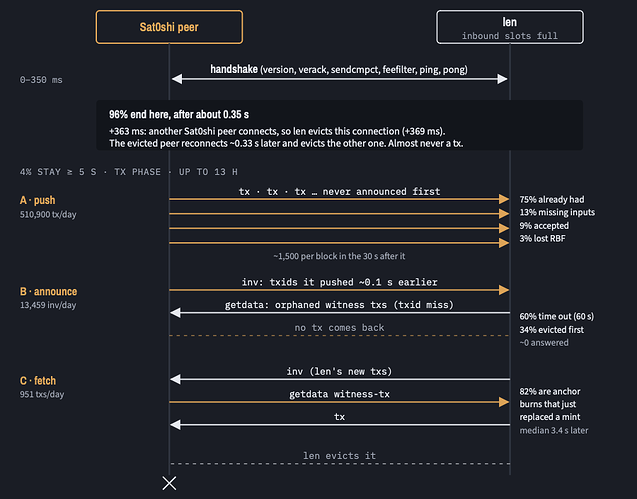
Task: Click the 96% end here note heading
Action: [x=179, y=115]
